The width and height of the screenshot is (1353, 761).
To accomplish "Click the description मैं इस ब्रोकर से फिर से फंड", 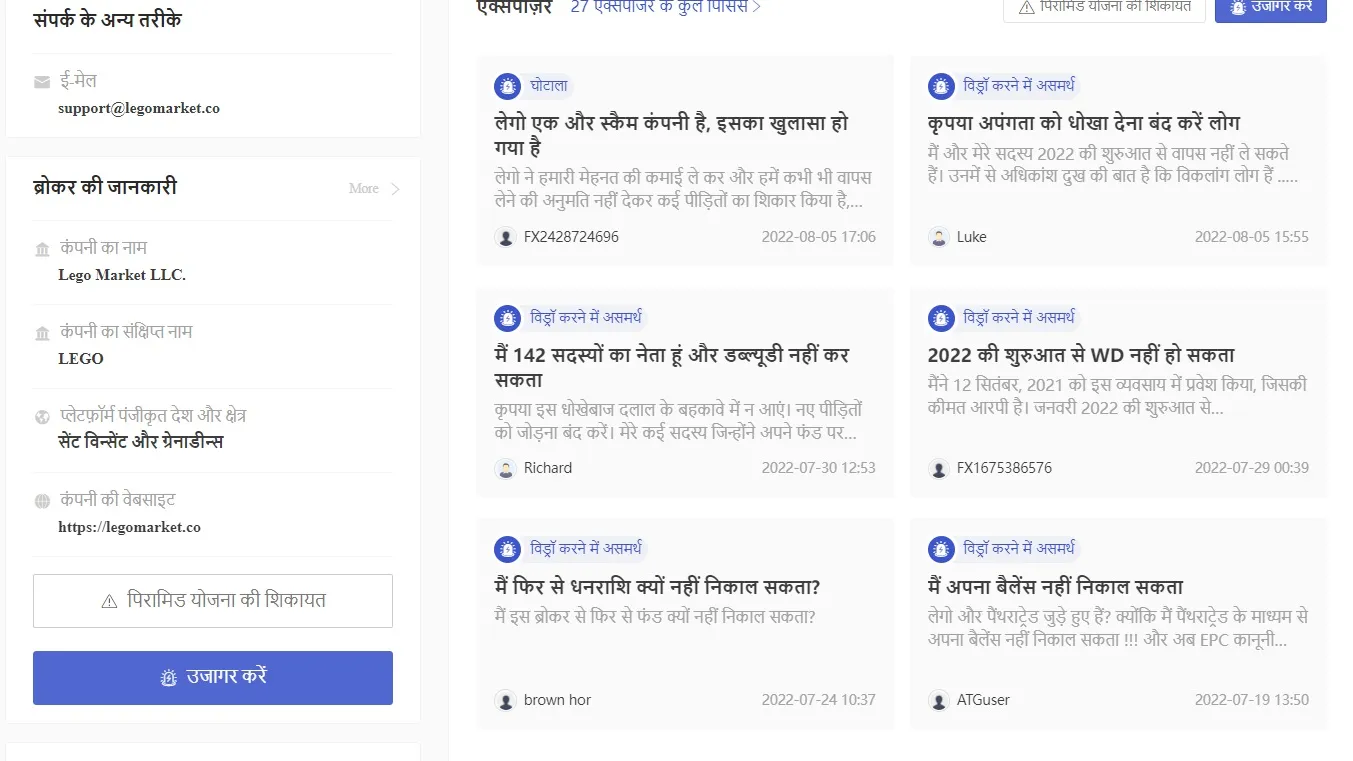I will (x=655, y=617).
